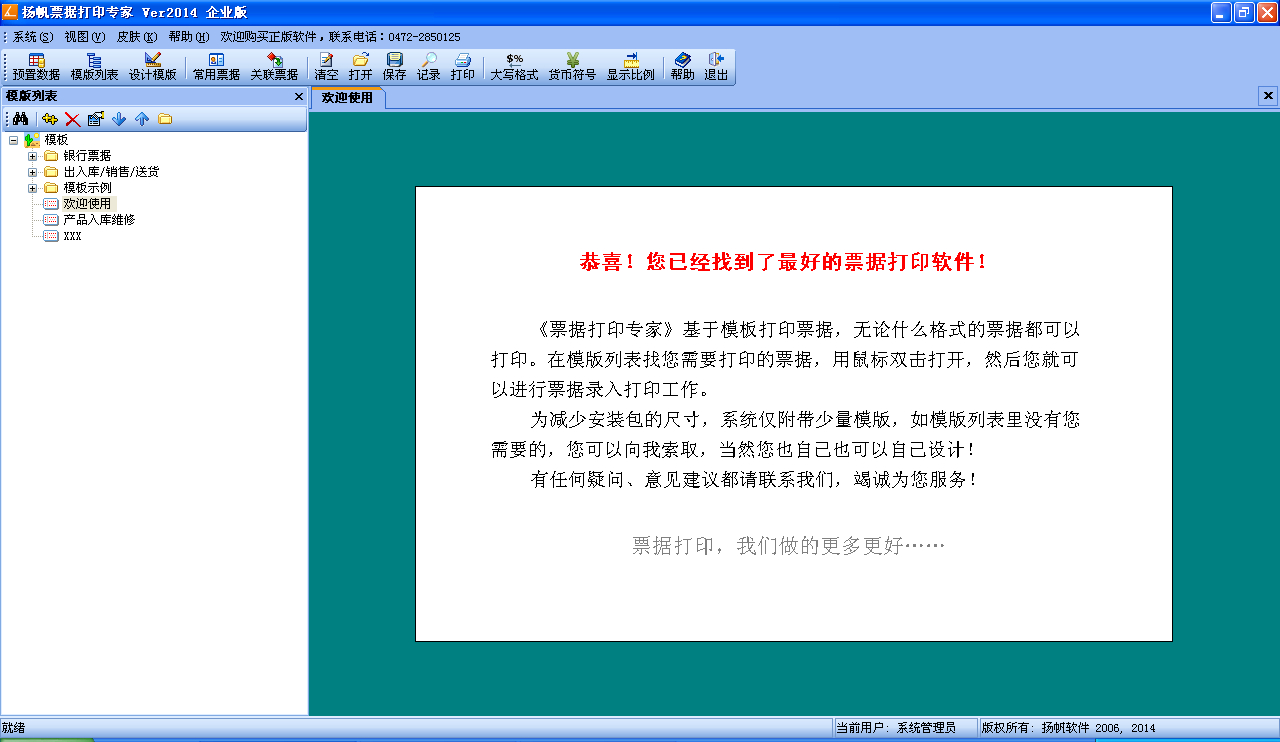The height and width of the screenshot is (742, 1280).
Task: Click the binoculars find icon in template panel
Action: (20, 119)
